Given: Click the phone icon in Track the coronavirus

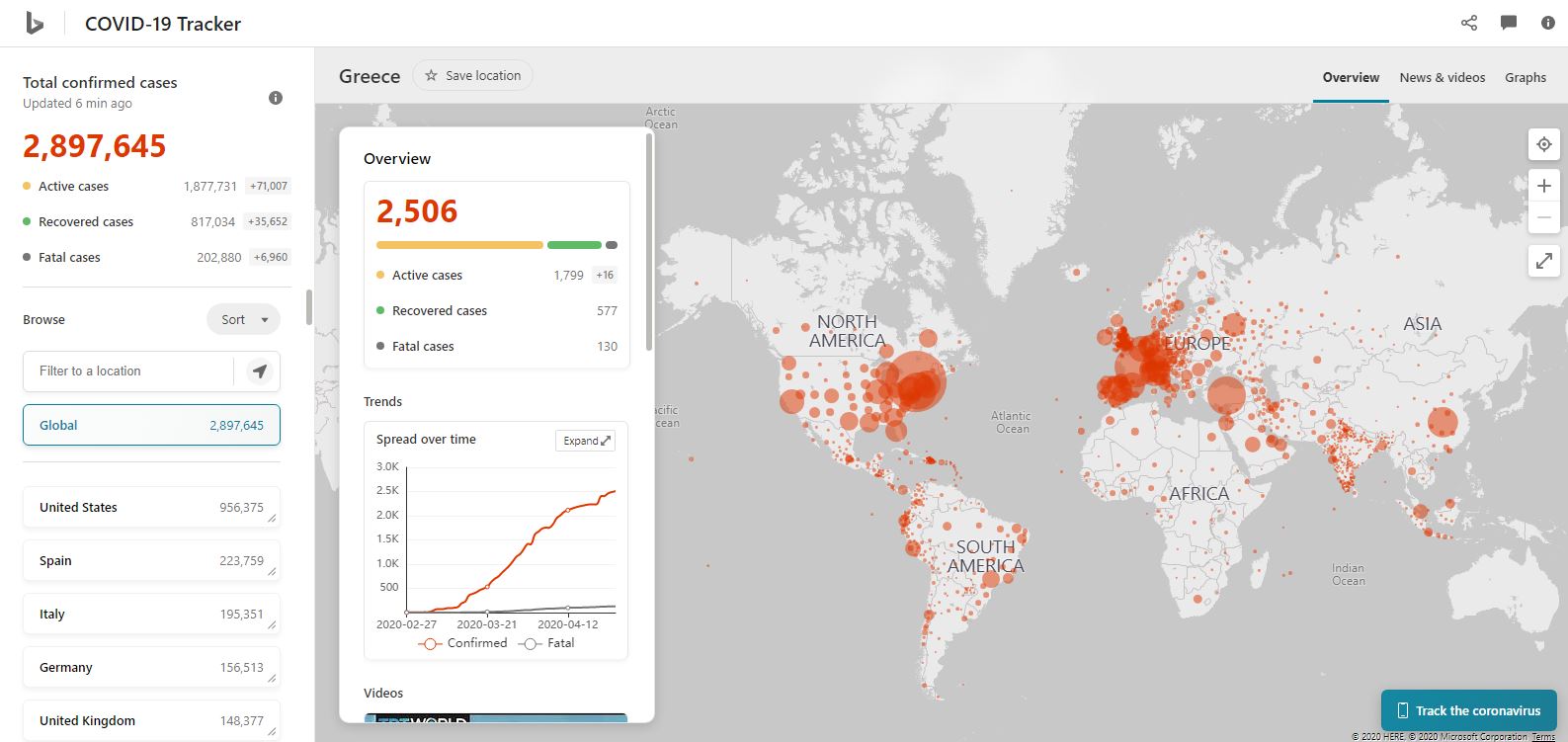Looking at the screenshot, I should tap(1402, 710).
